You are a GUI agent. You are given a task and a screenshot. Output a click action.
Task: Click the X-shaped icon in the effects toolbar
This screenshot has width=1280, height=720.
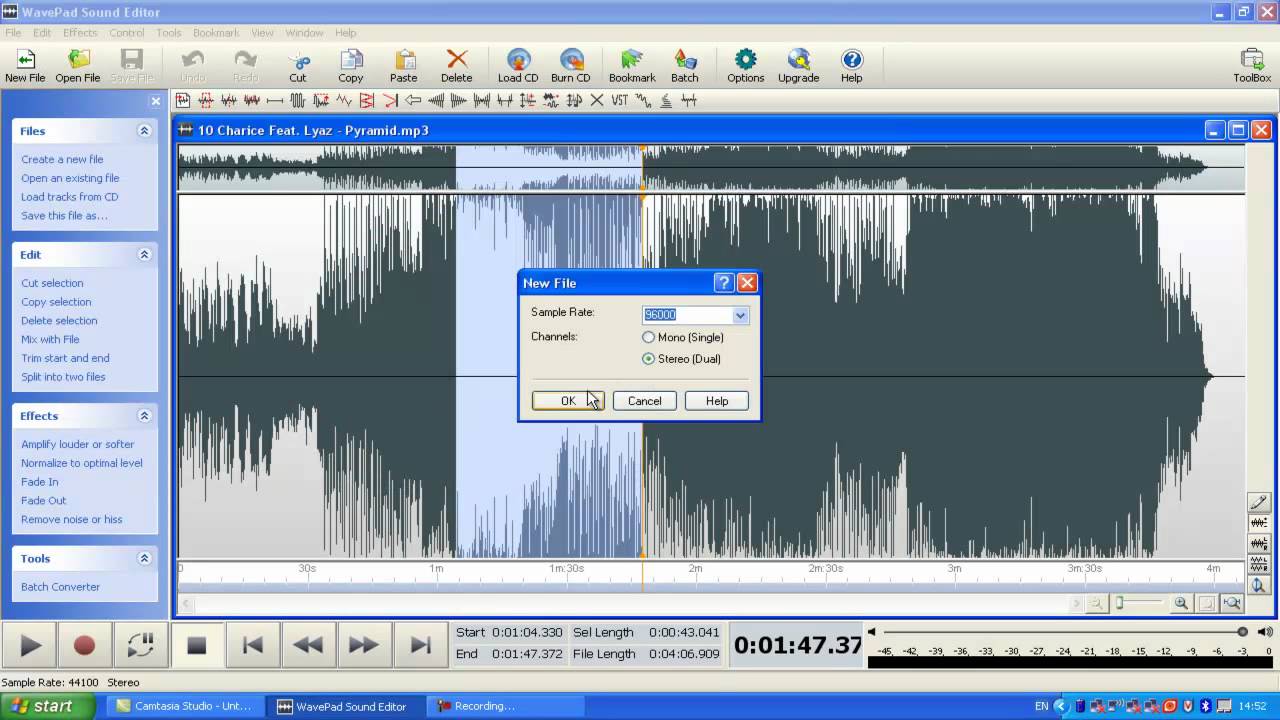click(x=597, y=100)
